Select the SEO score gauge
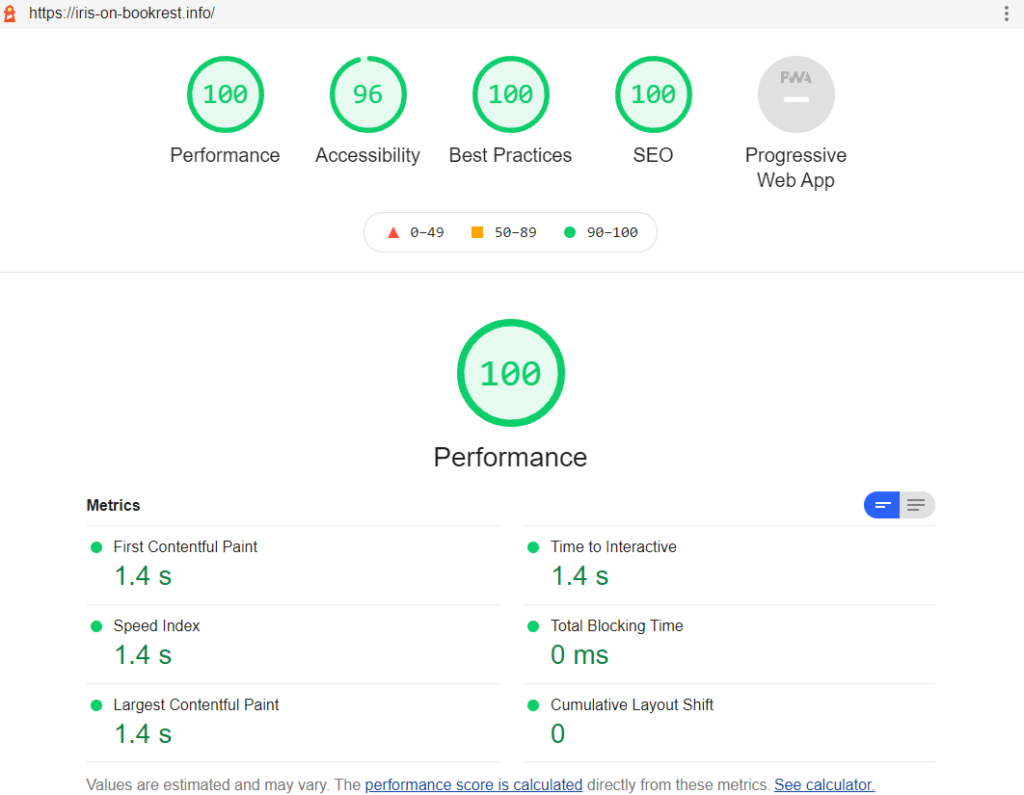Viewport: 1024px width, 795px height. [653, 95]
